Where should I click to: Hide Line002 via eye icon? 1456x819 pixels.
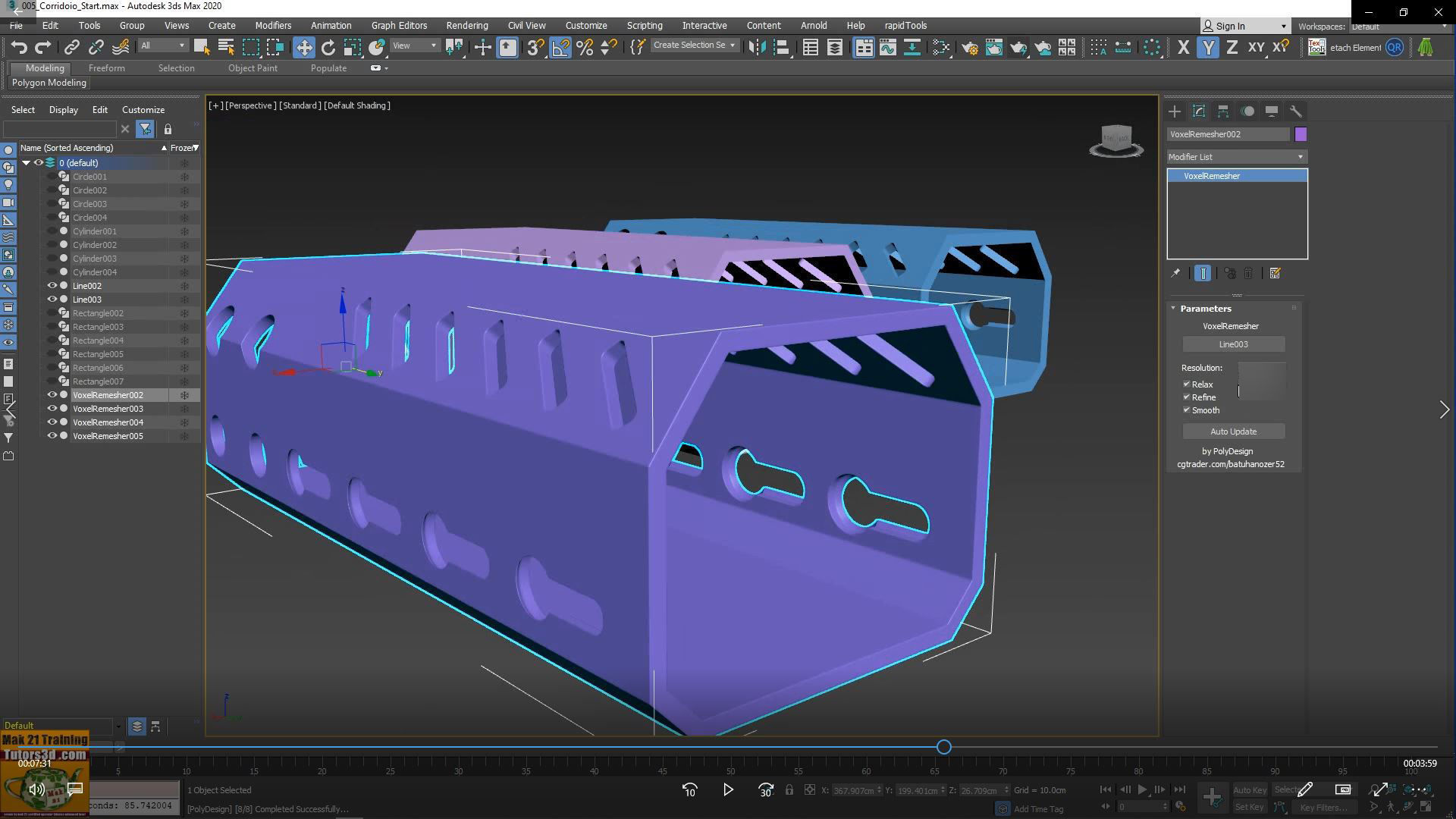[52, 286]
